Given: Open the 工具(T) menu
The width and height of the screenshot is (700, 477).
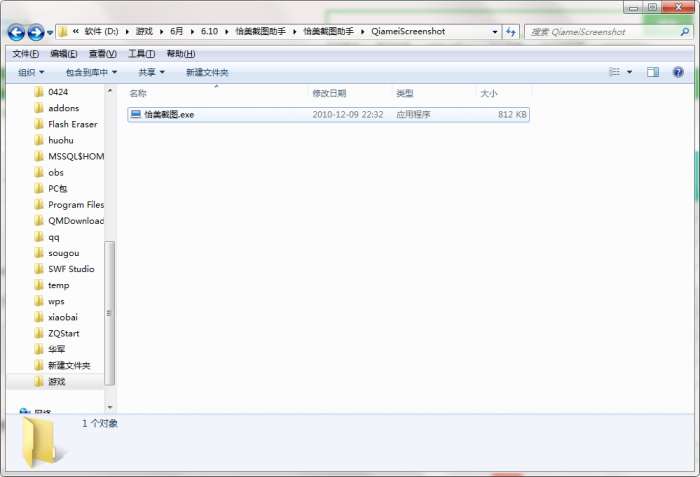Looking at the screenshot, I should coord(142,54).
